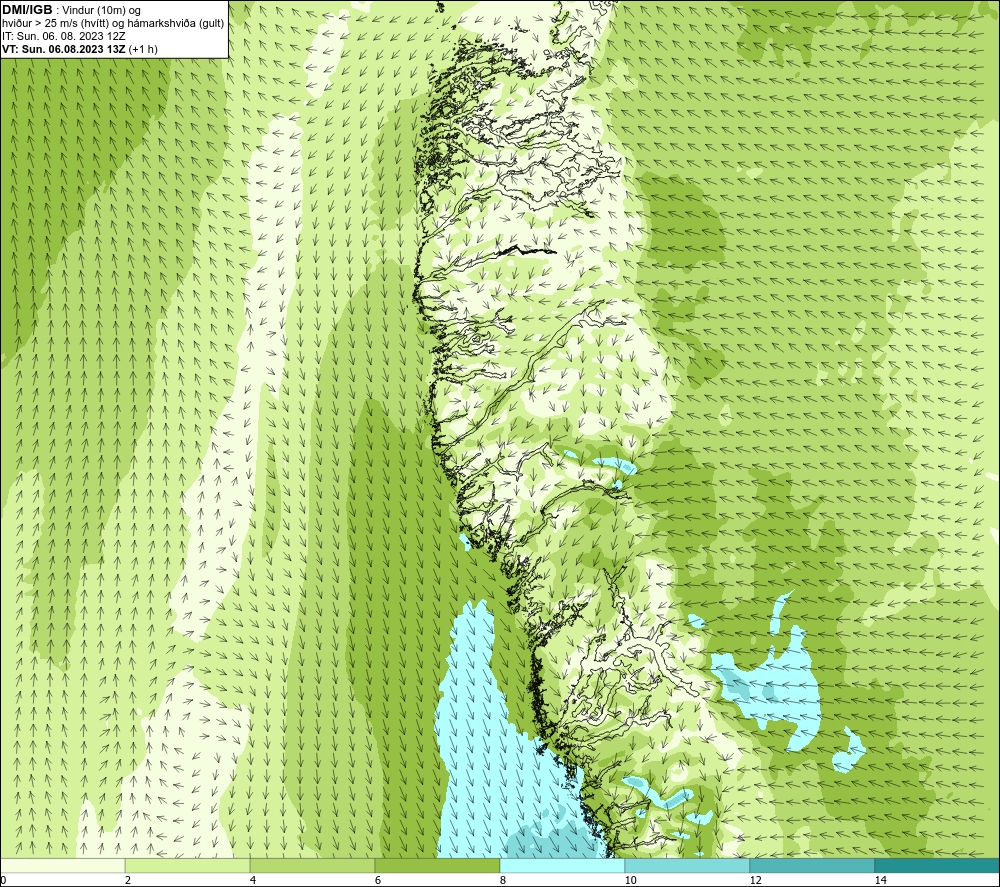Click the 8-10 m/s light cyan swatch
Screen dimensions: 1000x887
click(562, 865)
